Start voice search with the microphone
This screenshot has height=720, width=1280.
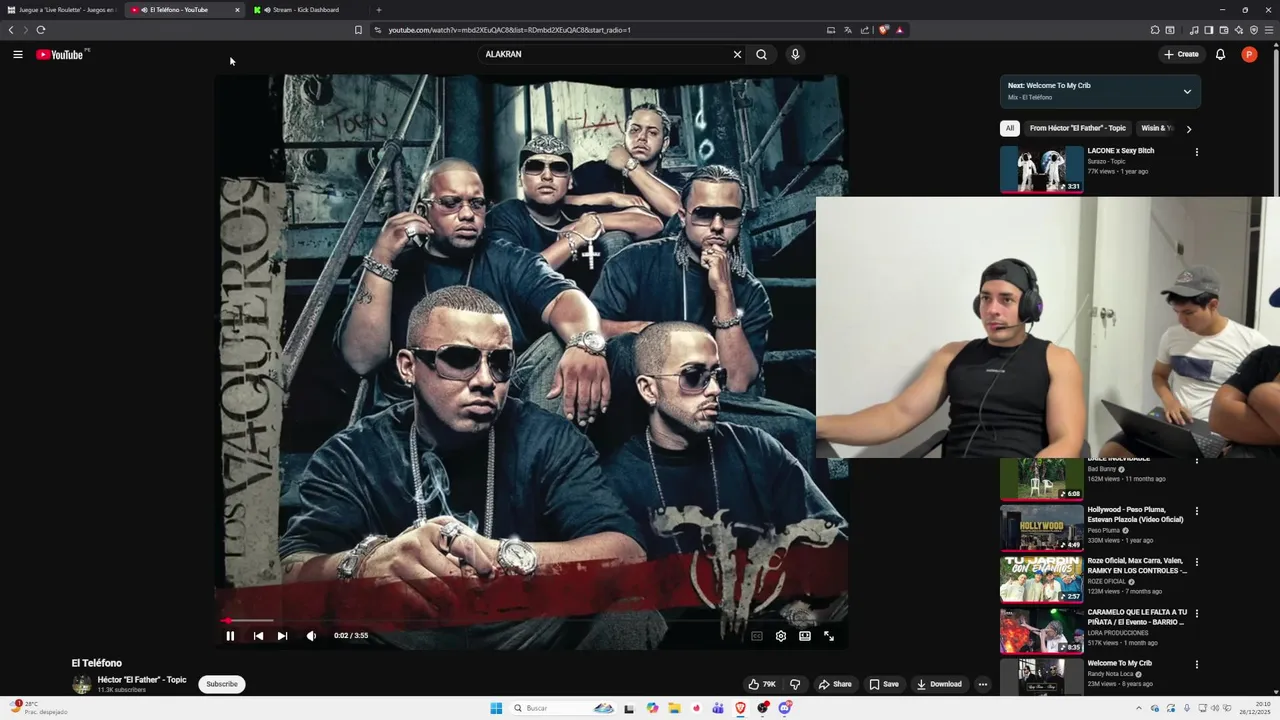tap(795, 54)
